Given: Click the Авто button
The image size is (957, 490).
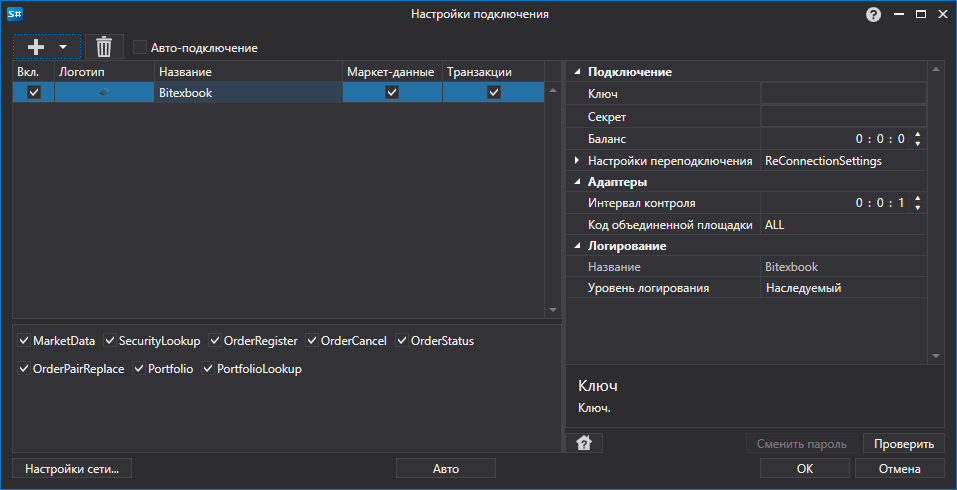Looking at the screenshot, I should [x=446, y=469].
